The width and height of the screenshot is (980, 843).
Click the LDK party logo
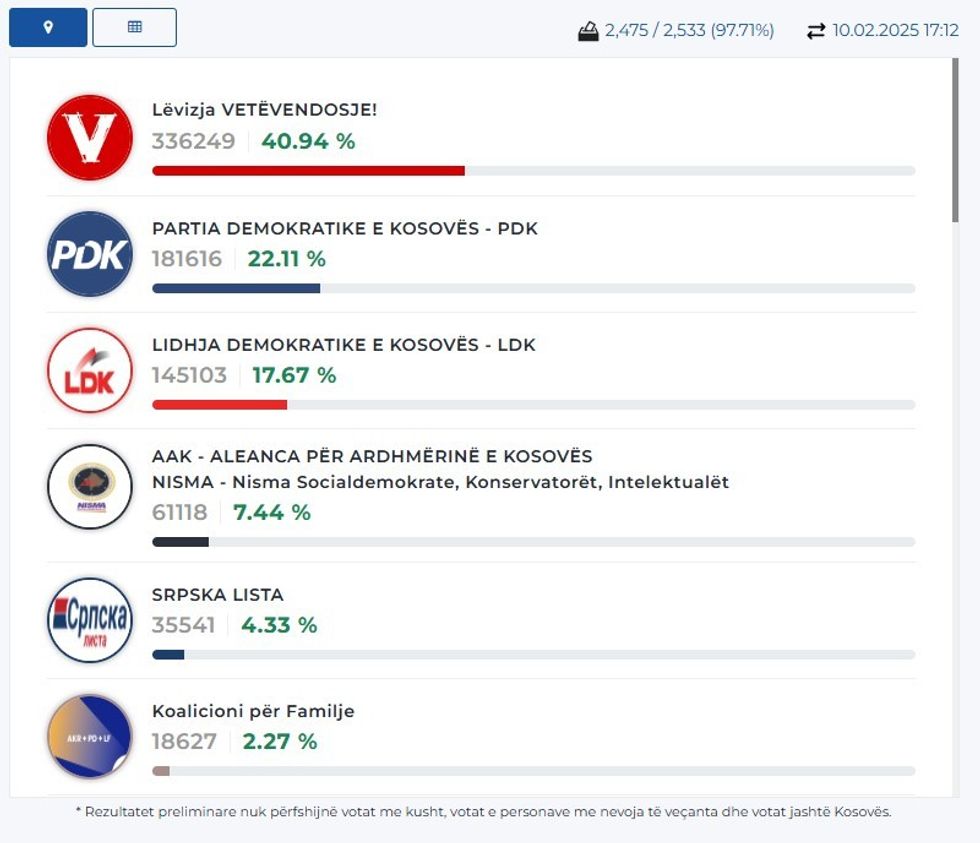(x=90, y=370)
